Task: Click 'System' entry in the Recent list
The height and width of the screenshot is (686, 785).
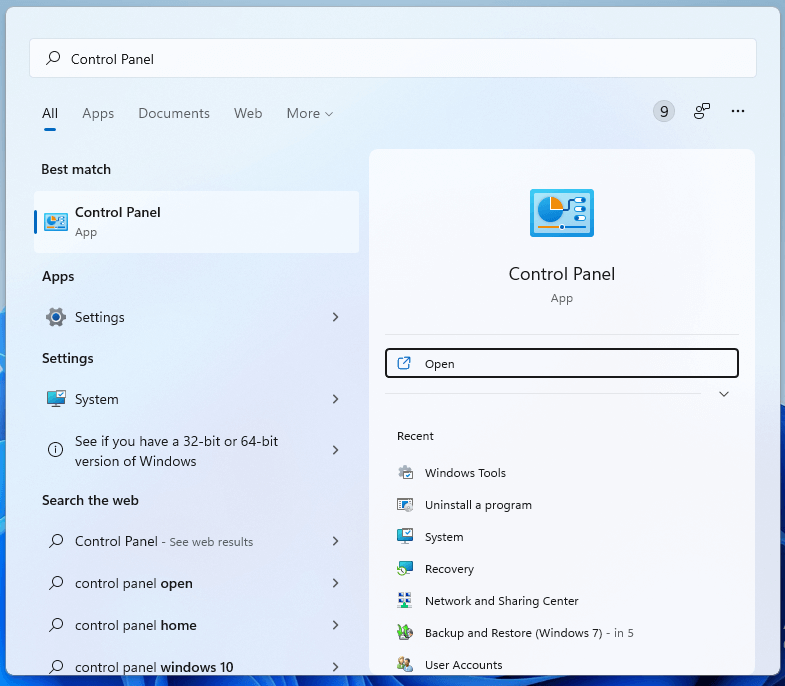Action: coord(444,536)
